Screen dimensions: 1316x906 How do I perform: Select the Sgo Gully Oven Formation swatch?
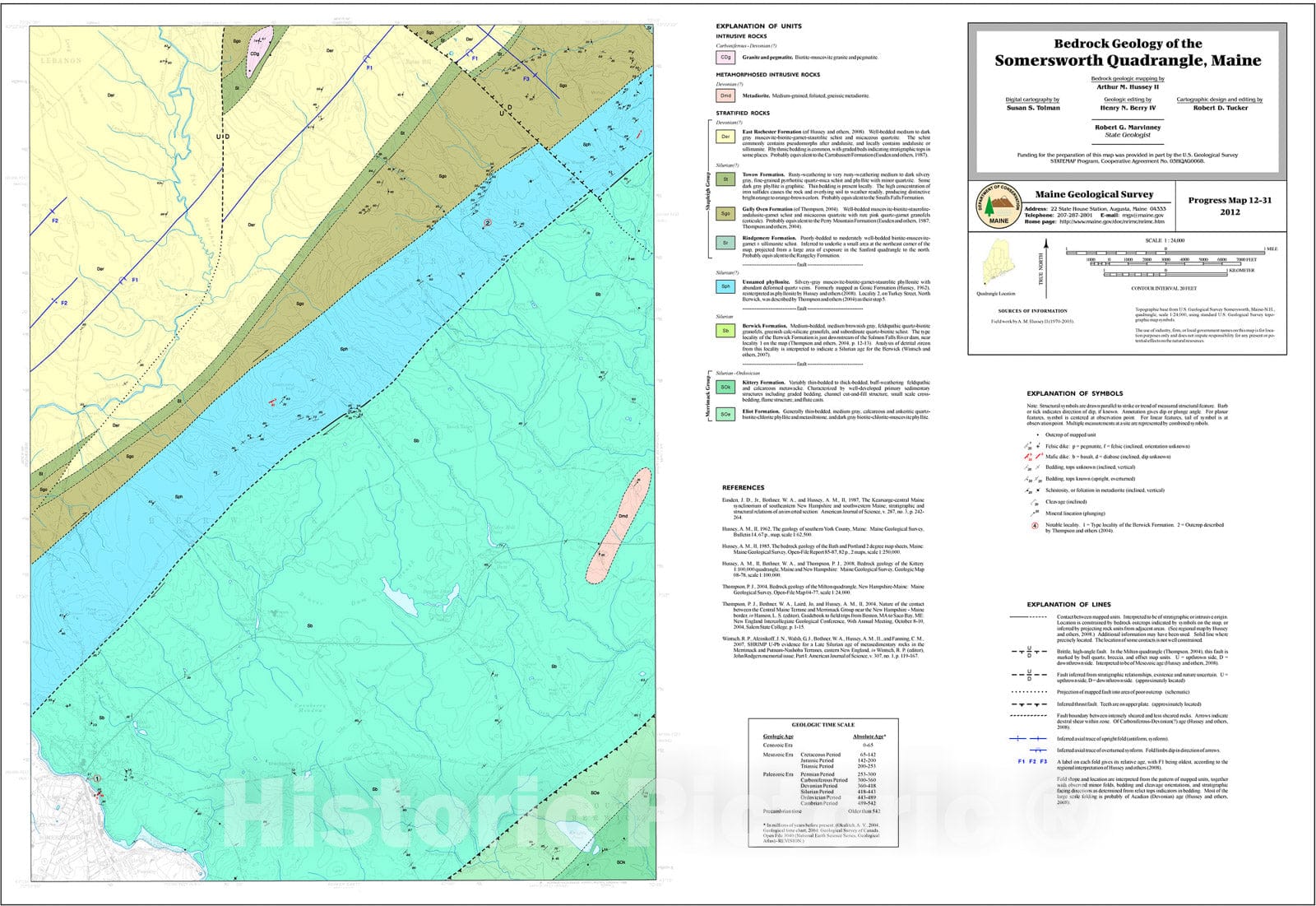(x=725, y=213)
